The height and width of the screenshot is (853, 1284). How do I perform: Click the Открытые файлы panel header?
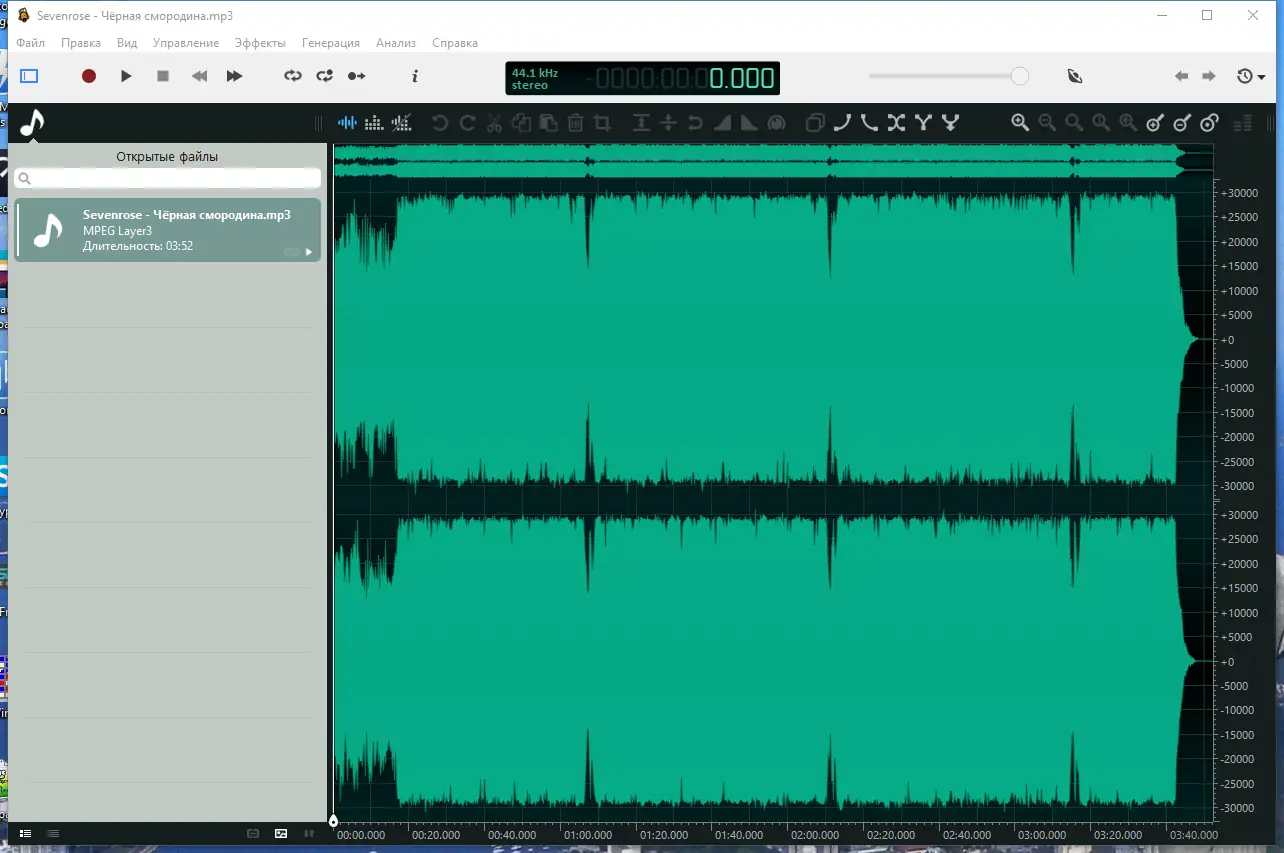(x=167, y=156)
